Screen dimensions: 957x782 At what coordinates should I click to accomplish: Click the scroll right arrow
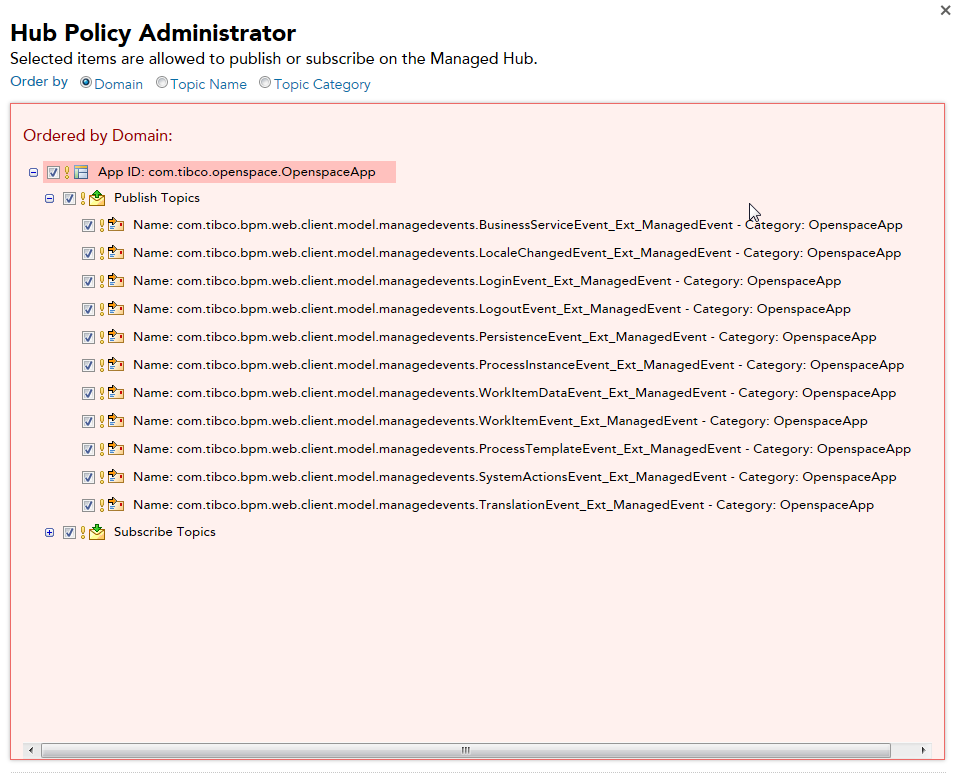[923, 750]
